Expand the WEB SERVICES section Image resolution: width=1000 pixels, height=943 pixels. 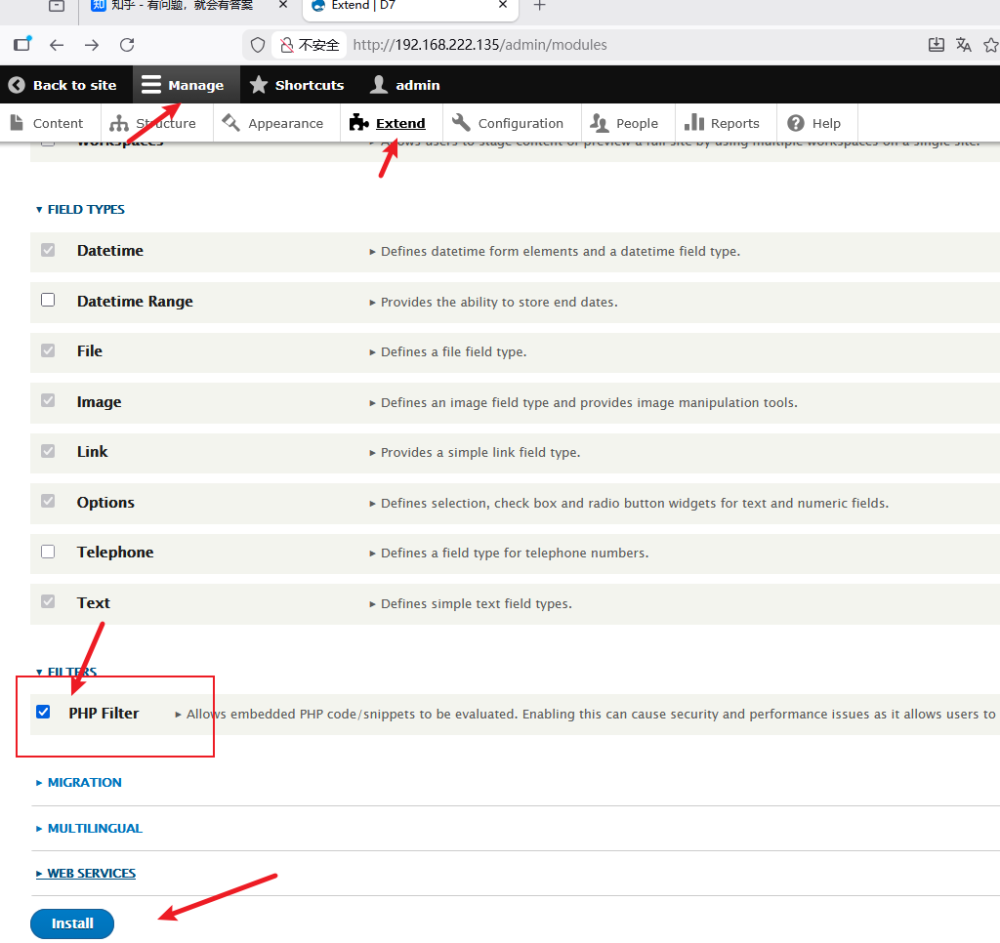pyautogui.click(x=86, y=874)
